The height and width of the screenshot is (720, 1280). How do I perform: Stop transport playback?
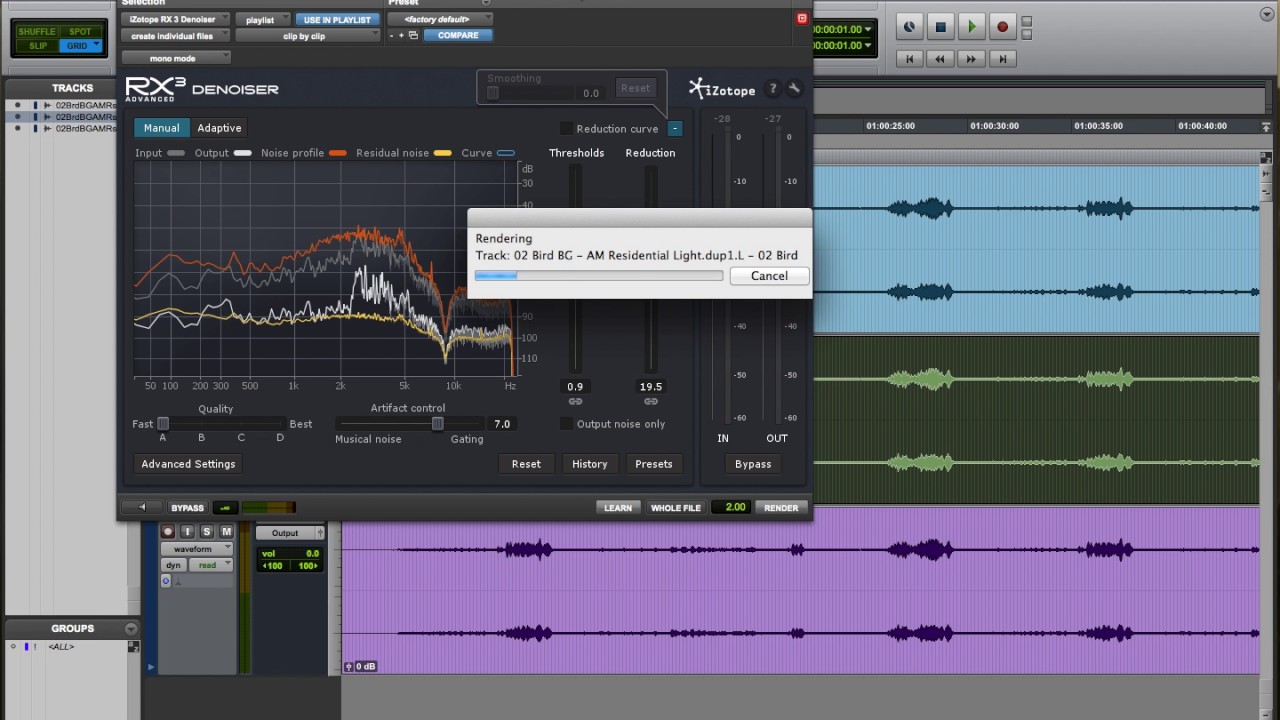940,27
